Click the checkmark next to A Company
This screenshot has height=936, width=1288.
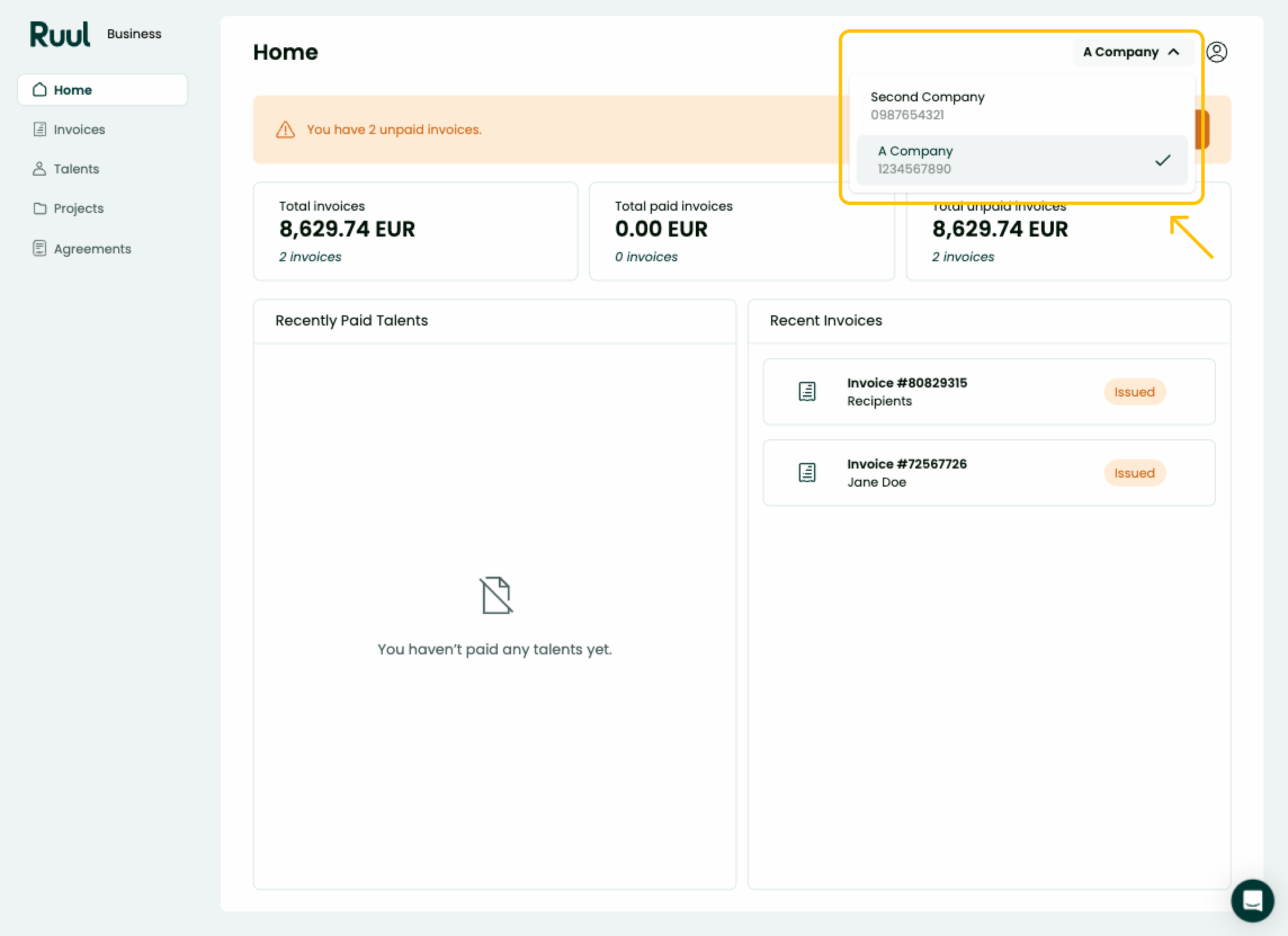pos(1162,161)
